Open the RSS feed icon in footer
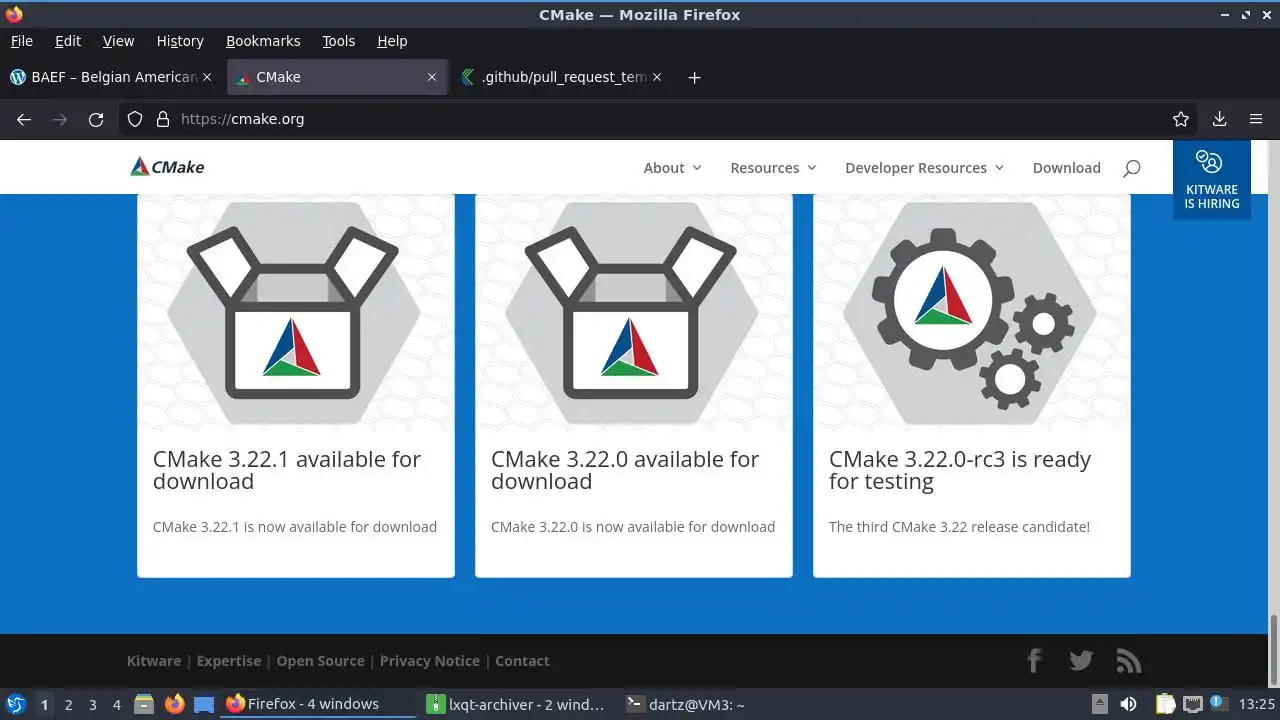 1129,661
